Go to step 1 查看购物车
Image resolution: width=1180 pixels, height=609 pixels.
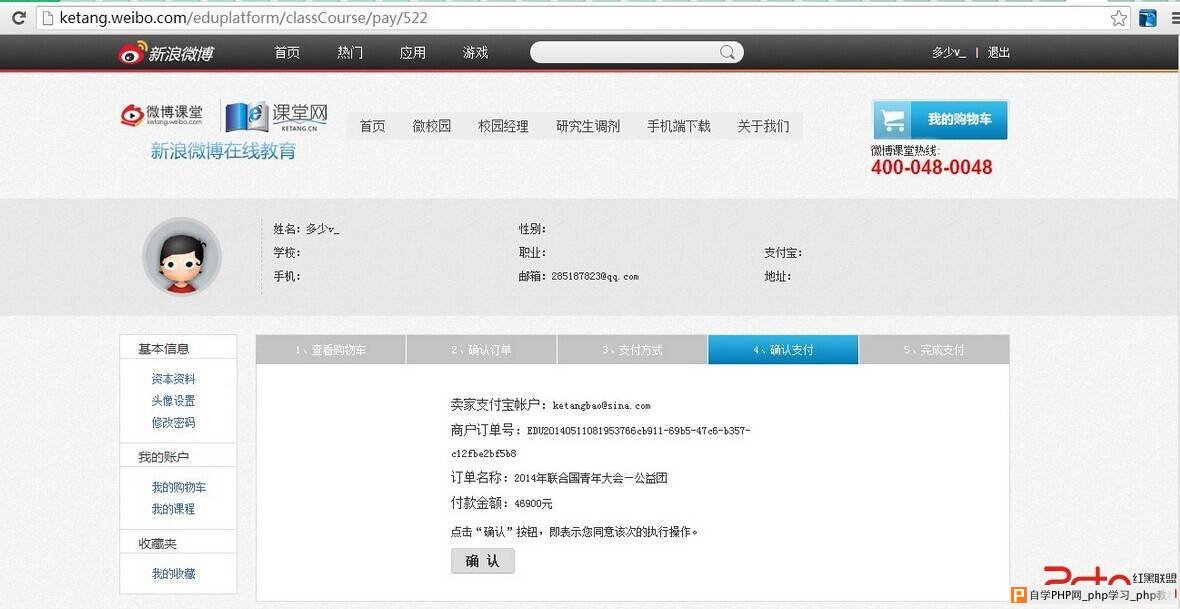pos(330,350)
